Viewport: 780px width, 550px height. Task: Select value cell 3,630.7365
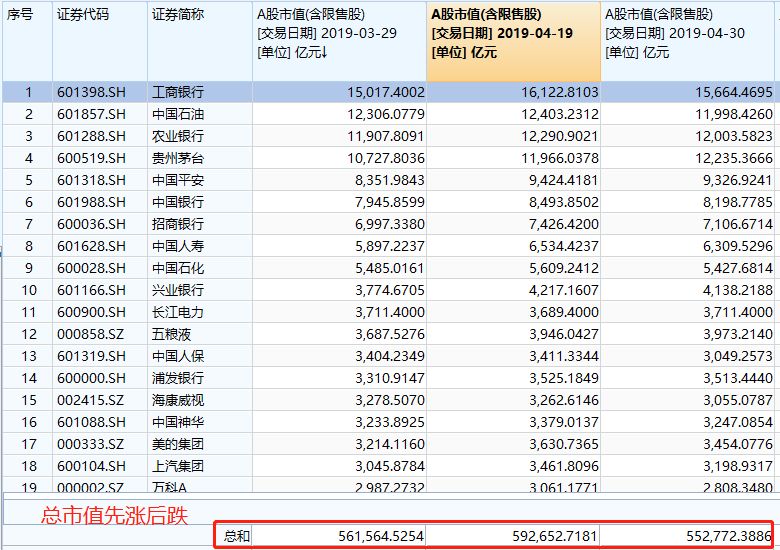pos(513,444)
